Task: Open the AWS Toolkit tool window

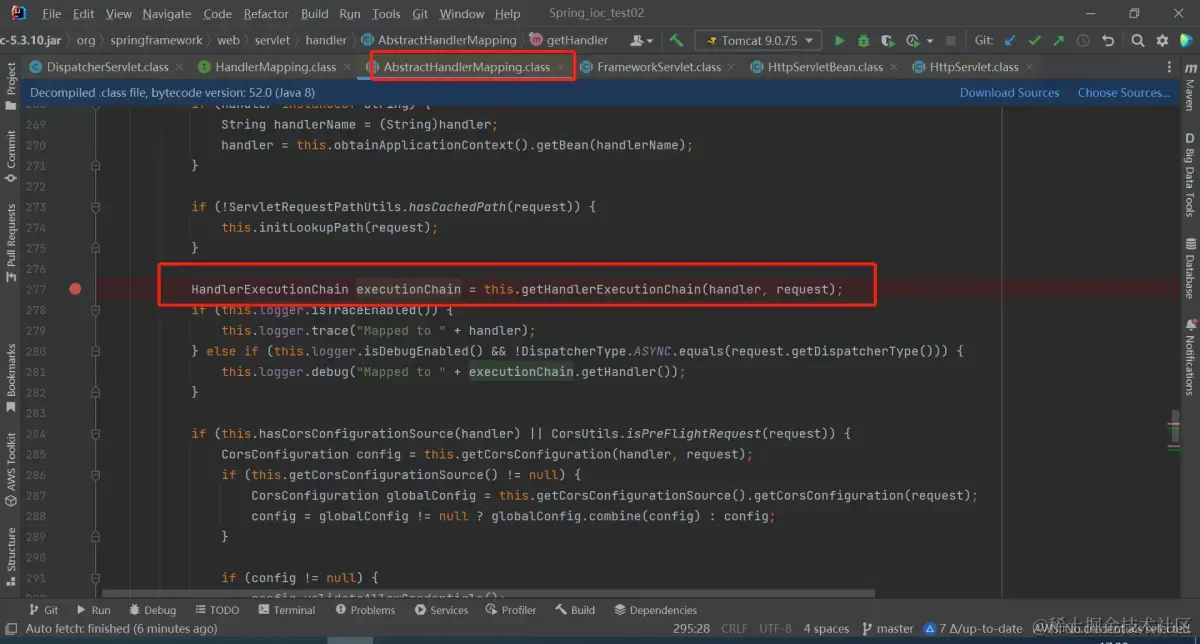Action: [x=11, y=468]
